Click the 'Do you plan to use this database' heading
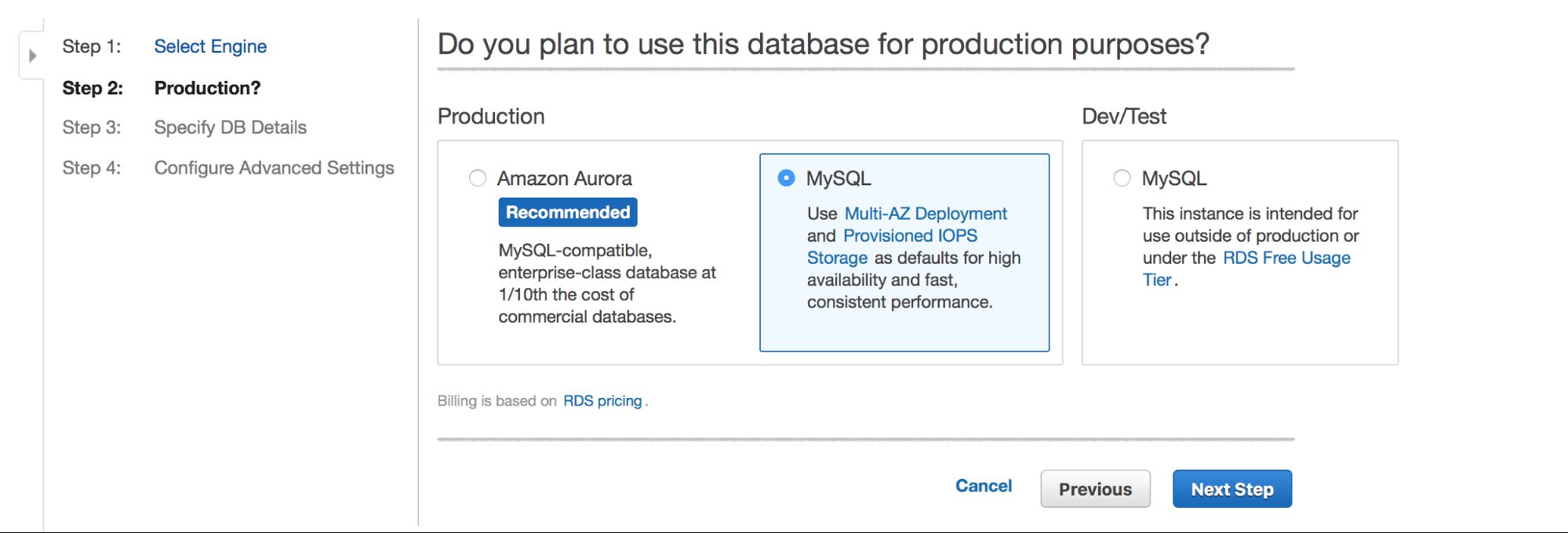The height and width of the screenshot is (533, 1568). (x=824, y=44)
